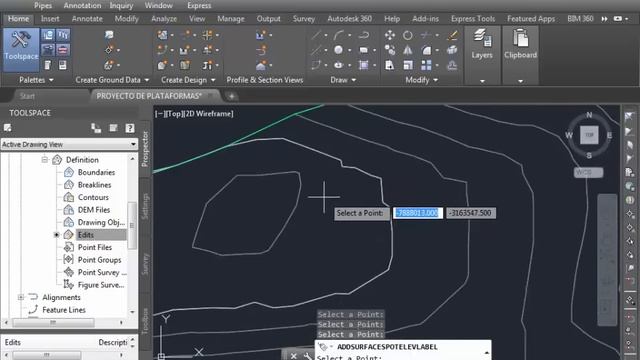Click the Toolspace button in ribbon
The width and height of the screenshot is (640, 360).
click(21, 49)
